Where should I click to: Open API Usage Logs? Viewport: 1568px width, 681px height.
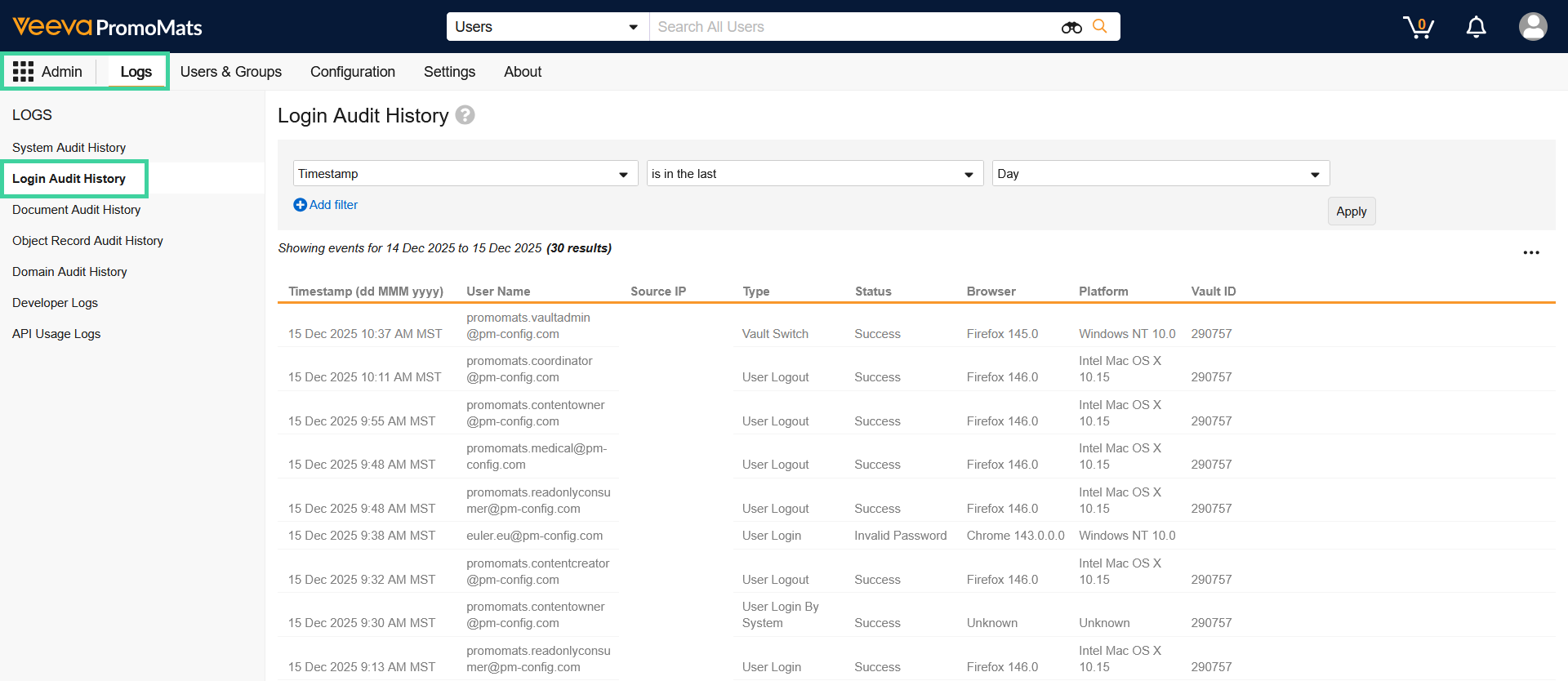pos(56,334)
